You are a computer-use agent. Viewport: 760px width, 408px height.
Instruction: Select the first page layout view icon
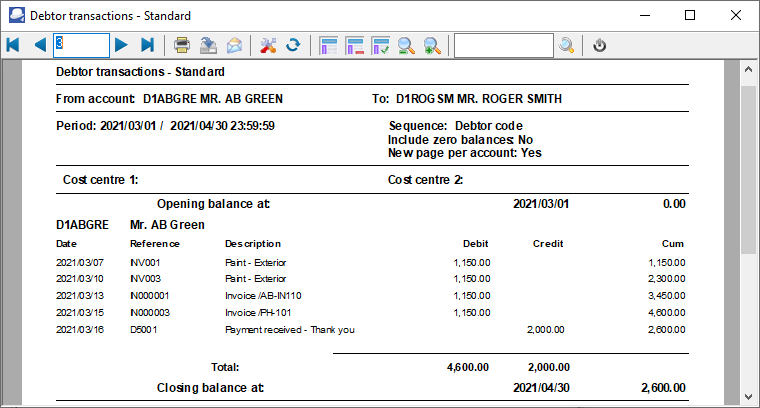(328, 45)
